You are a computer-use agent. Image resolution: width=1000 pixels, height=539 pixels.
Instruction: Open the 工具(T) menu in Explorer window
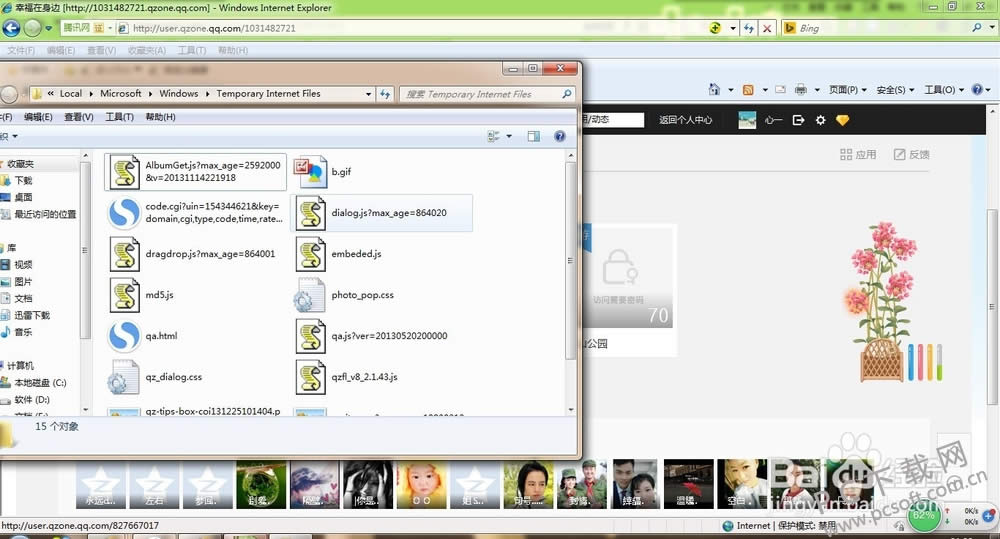119,117
